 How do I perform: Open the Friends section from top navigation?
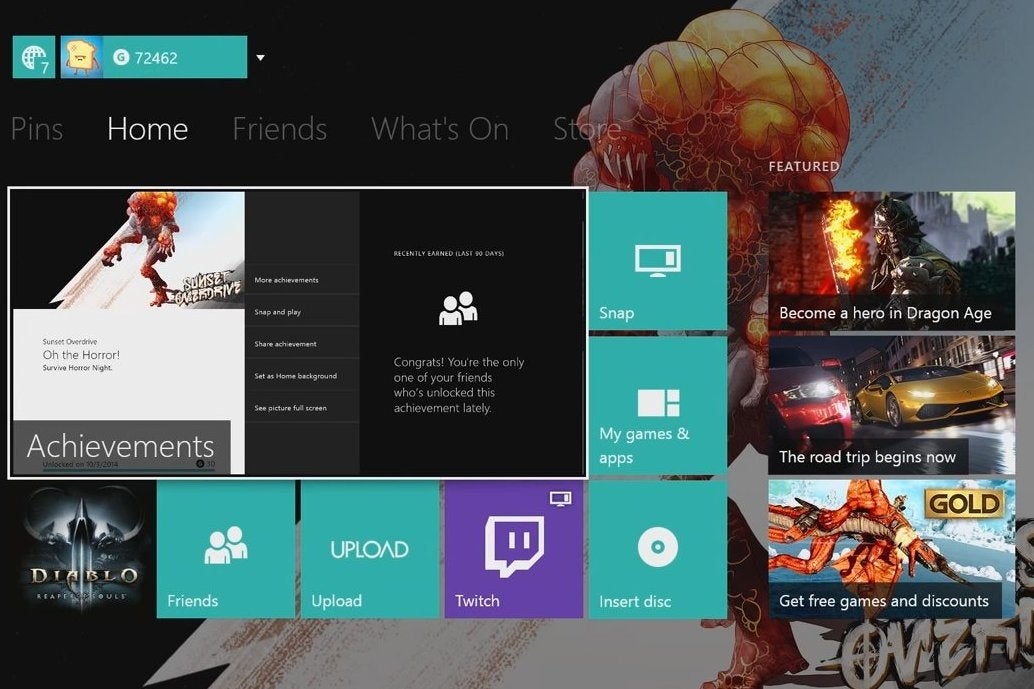[279, 129]
